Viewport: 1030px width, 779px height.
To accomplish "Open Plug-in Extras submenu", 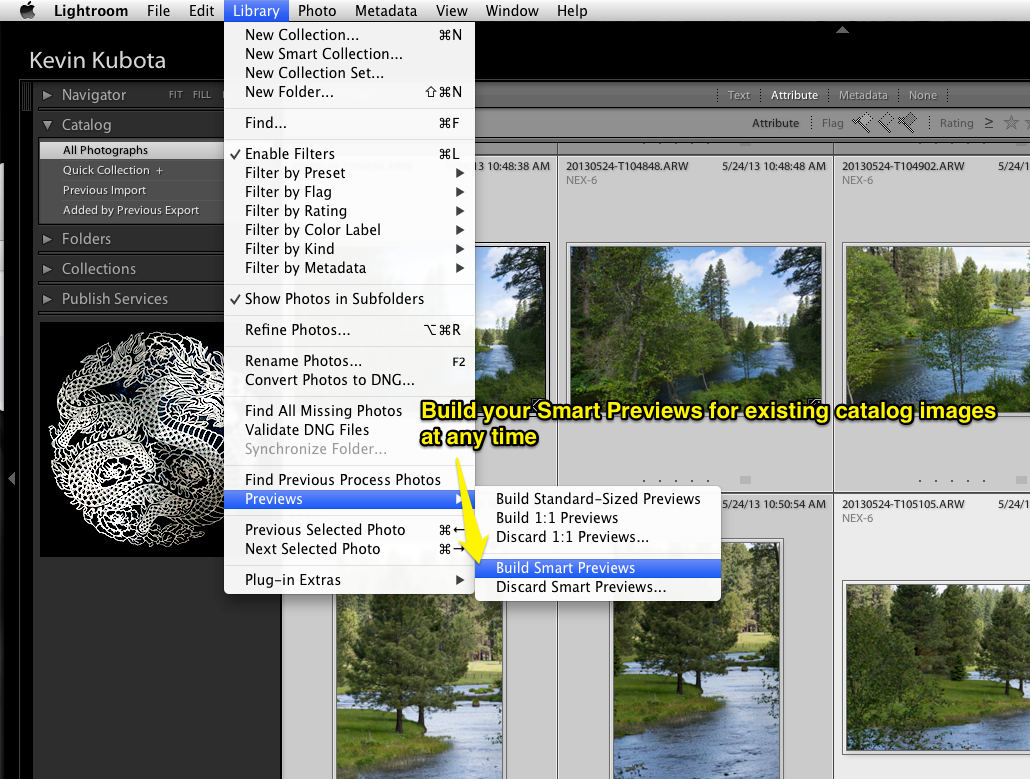I will tap(349, 580).
